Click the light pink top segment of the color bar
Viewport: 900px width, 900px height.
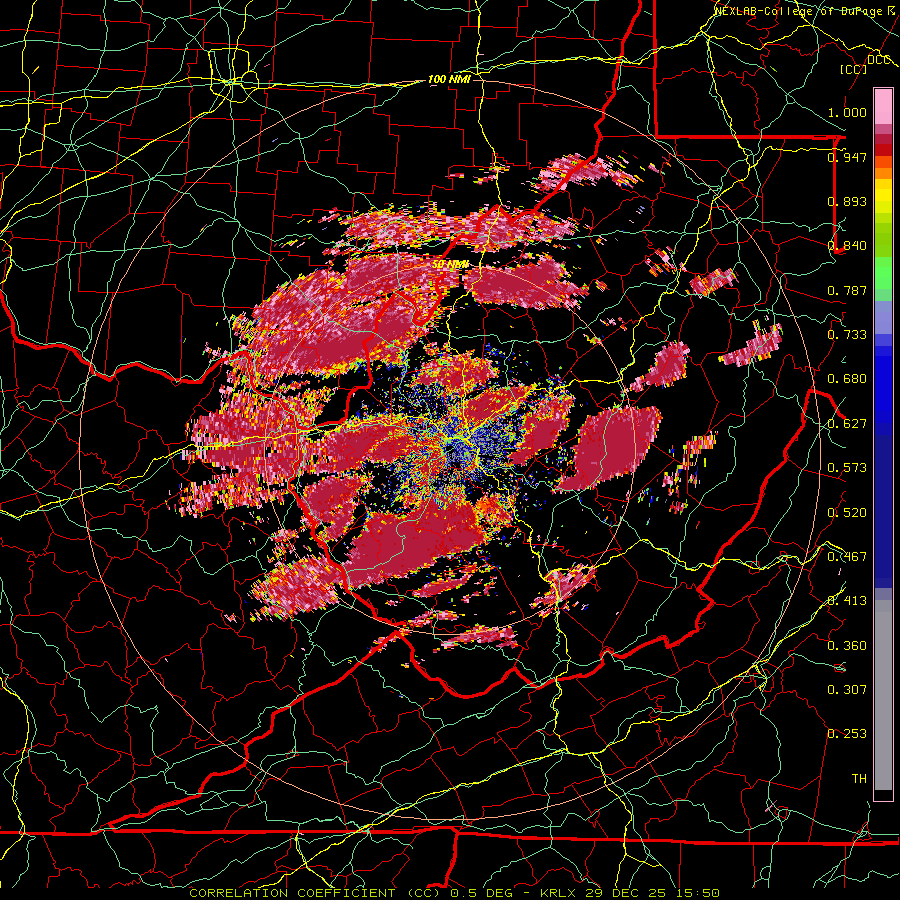pyautogui.click(x=883, y=106)
